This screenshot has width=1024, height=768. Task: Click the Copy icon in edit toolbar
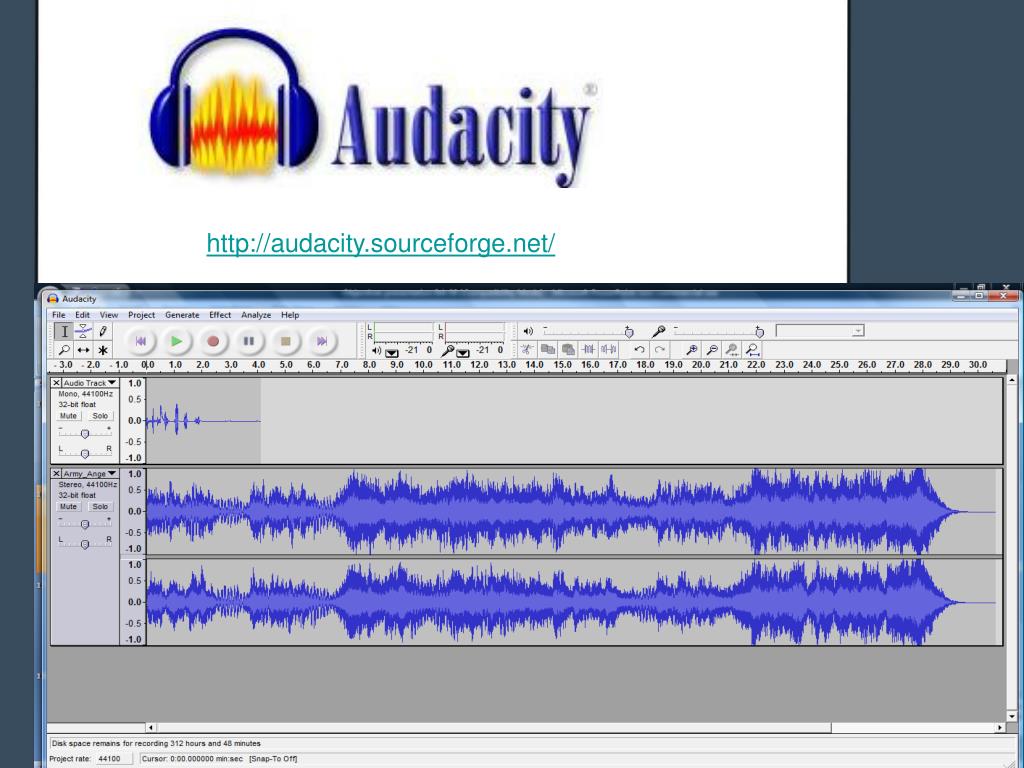(548, 349)
